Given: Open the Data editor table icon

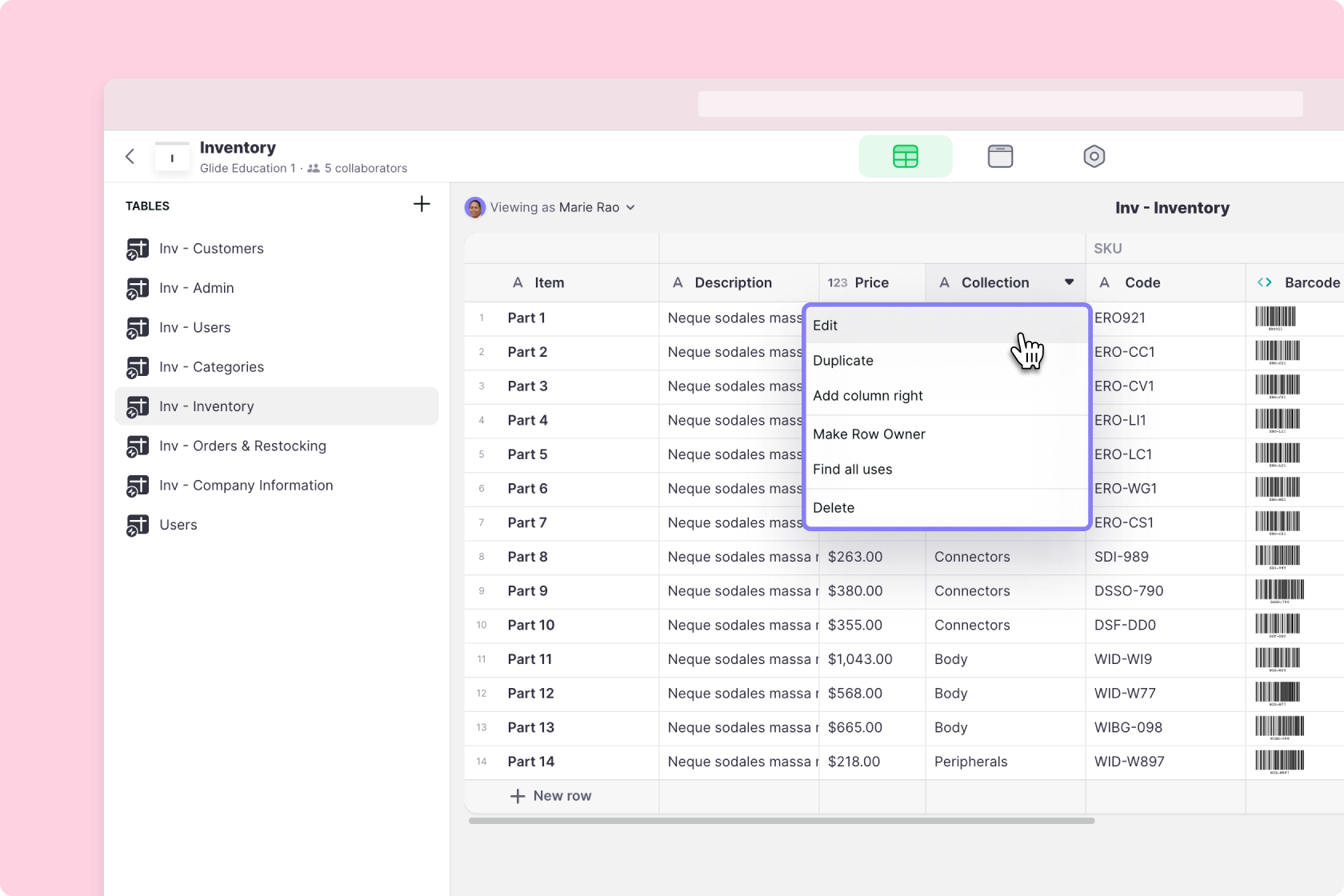Looking at the screenshot, I should pos(905,157).
